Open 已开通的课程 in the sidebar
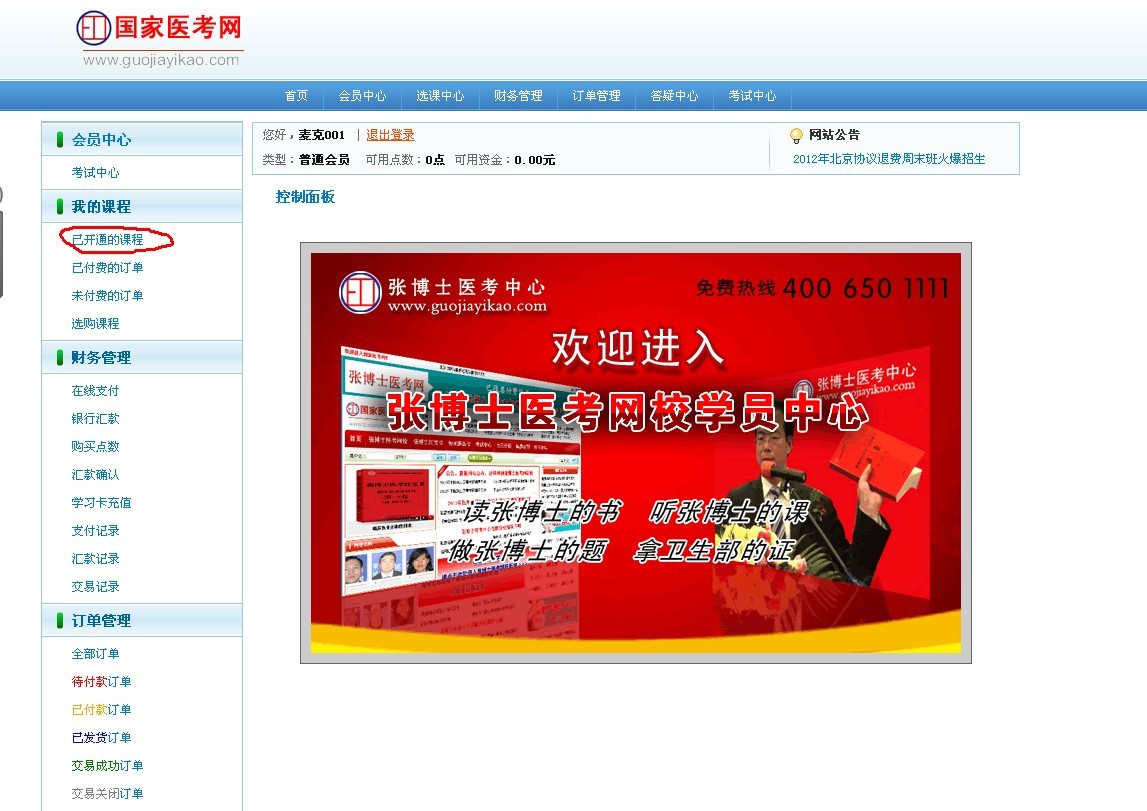This screenshot has width=1147, height=811. (x=108, y=240)
